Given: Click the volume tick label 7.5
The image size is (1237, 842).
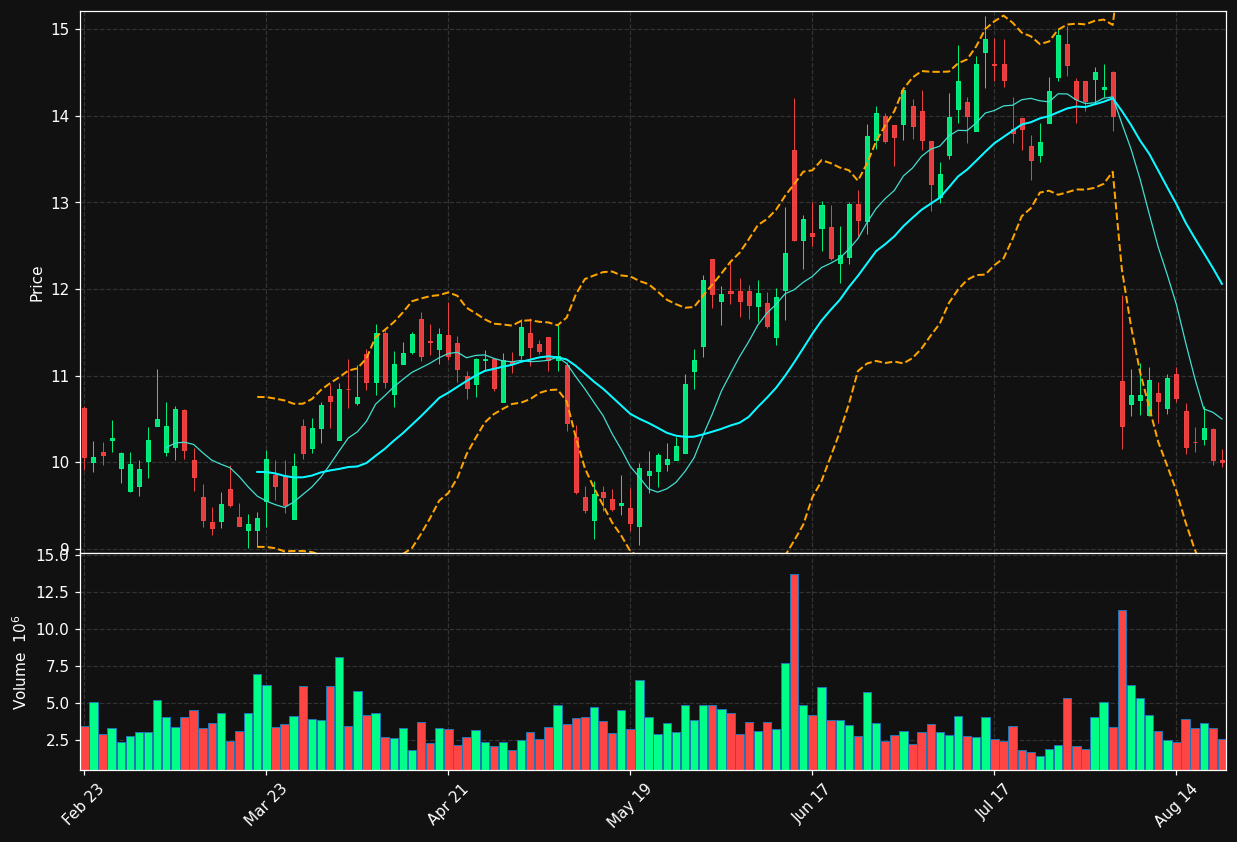Looking at the screenshot, I should tap(59, 666).
